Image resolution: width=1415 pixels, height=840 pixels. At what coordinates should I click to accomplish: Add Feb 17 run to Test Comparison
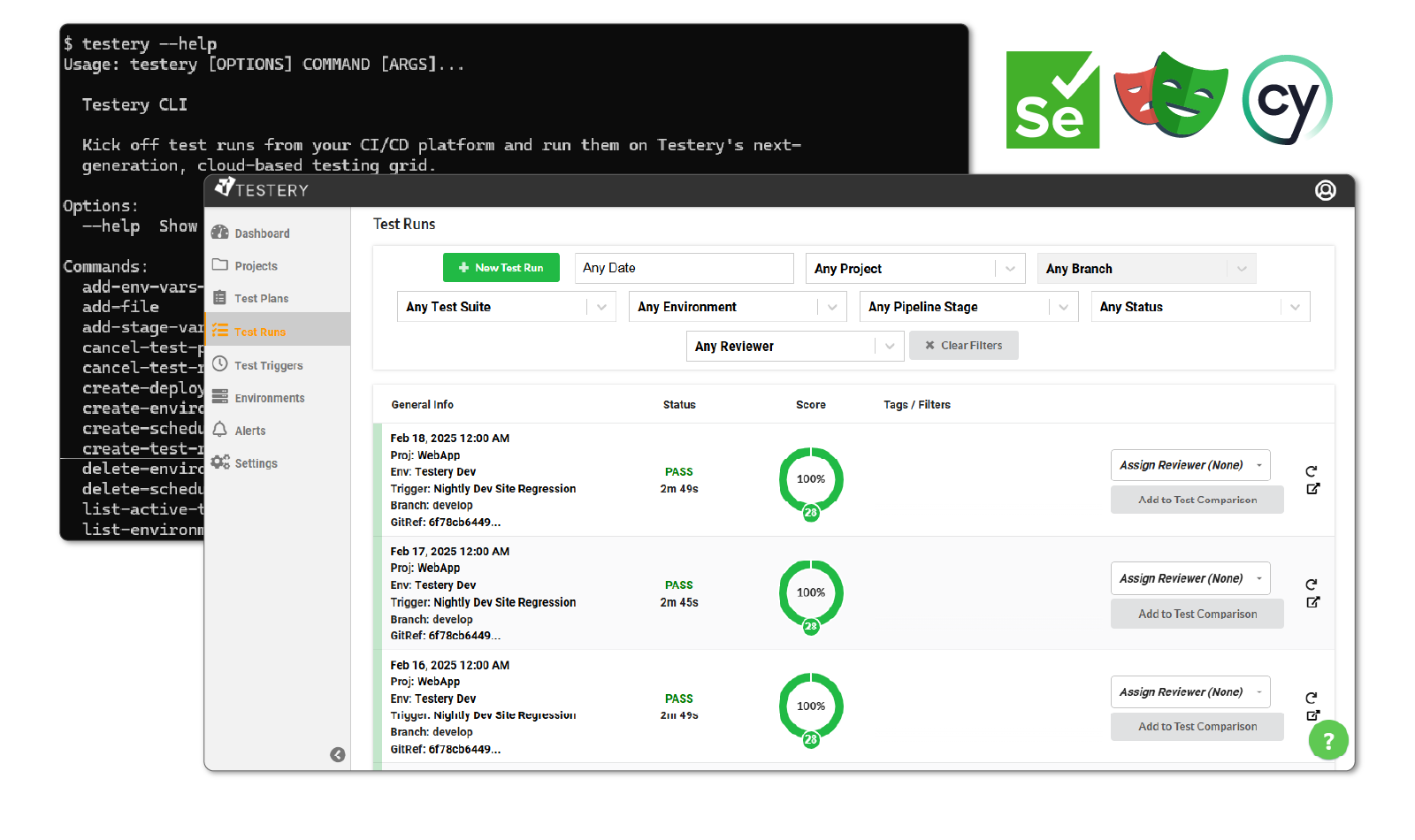(x=1197, y=614)
